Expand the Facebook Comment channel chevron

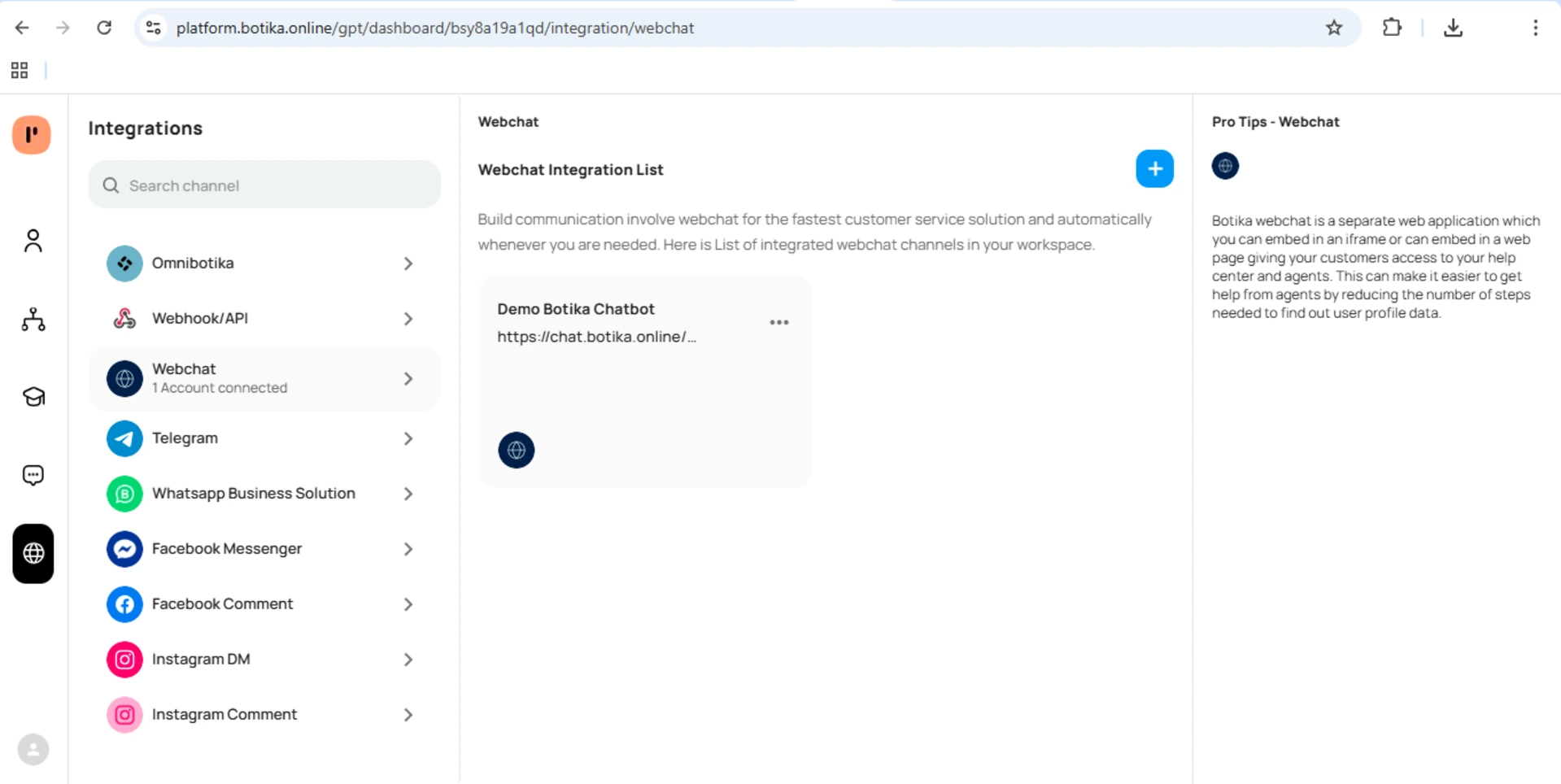point(408,604)
